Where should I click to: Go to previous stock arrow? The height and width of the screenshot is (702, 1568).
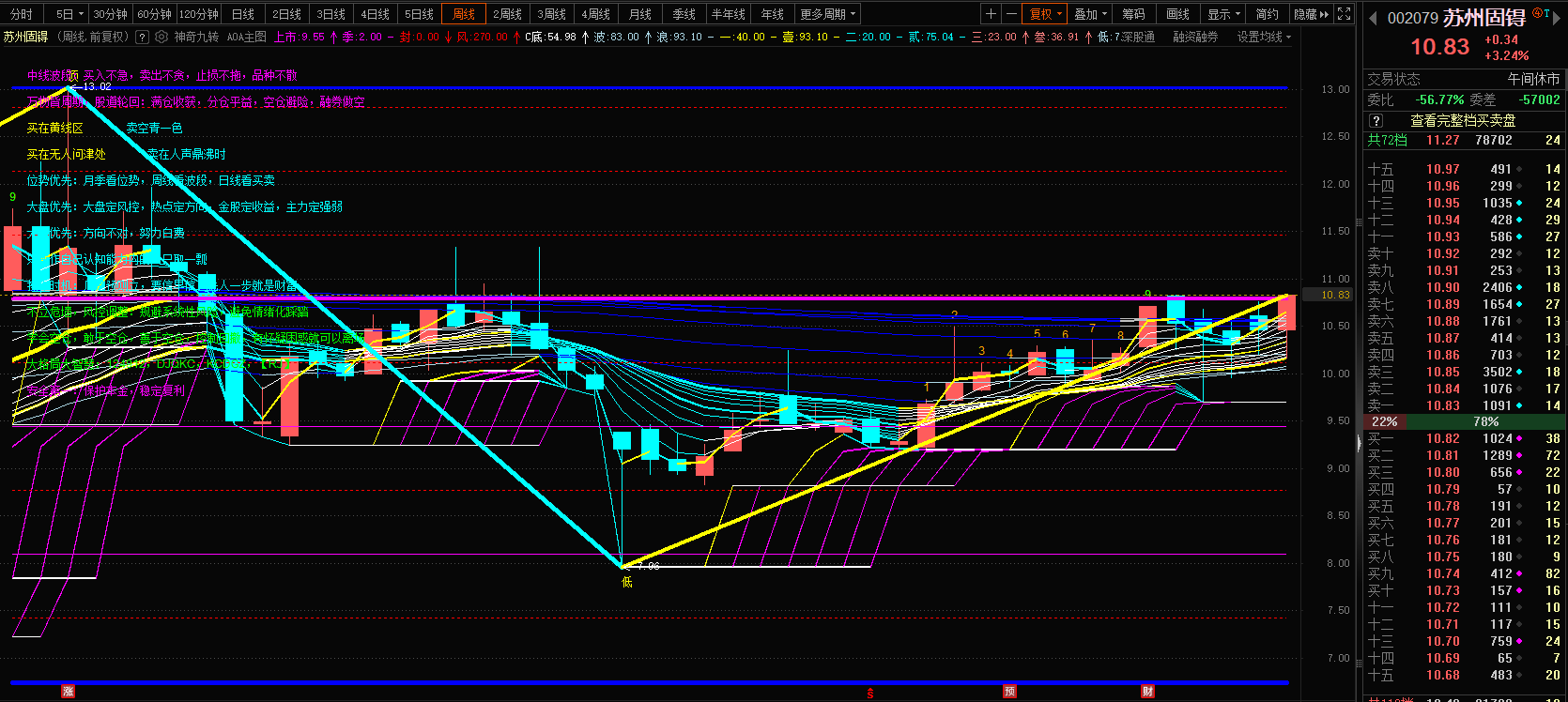click(1372, 18)
